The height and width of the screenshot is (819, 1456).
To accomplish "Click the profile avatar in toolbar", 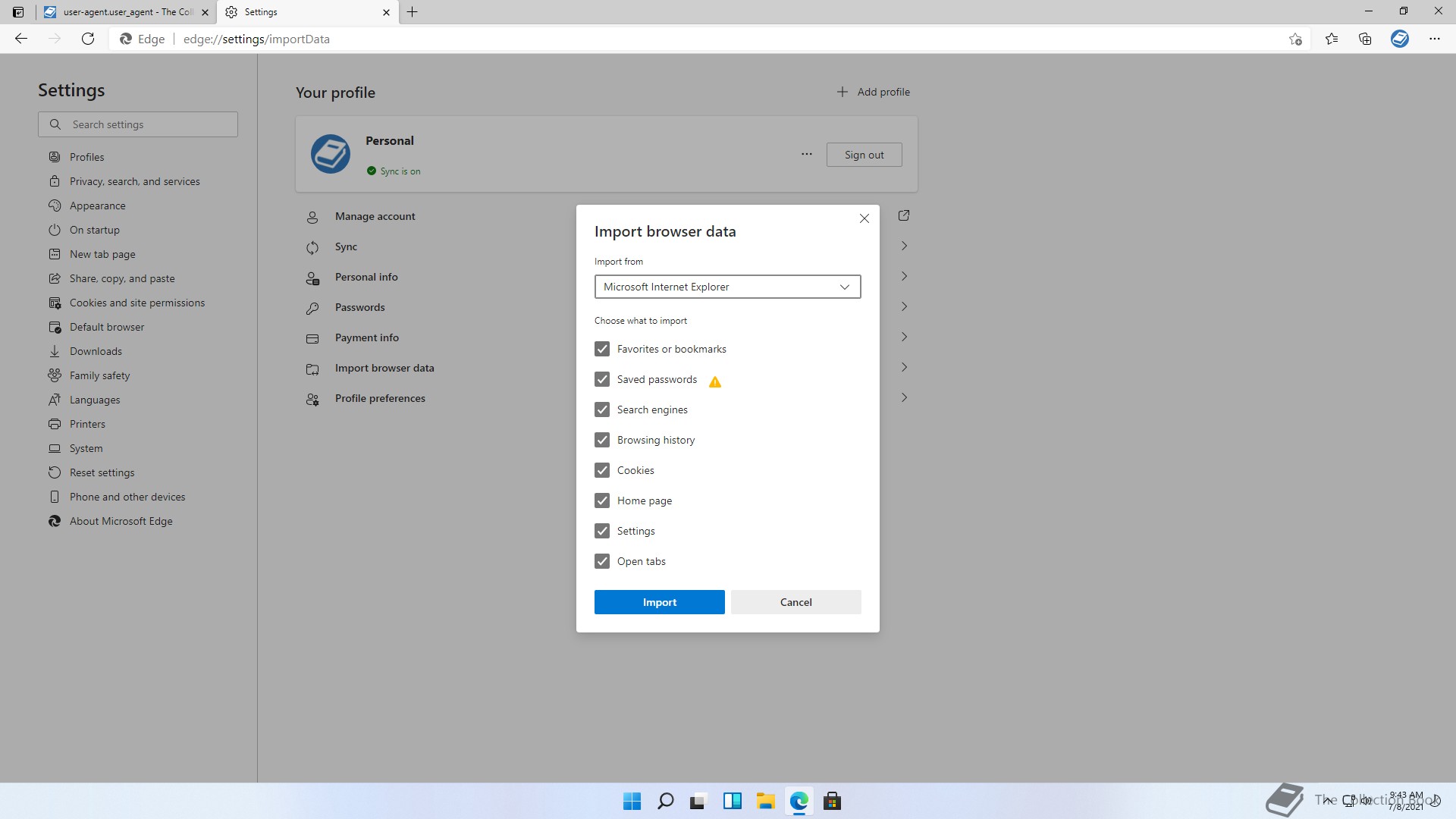I will (1400, 39).
